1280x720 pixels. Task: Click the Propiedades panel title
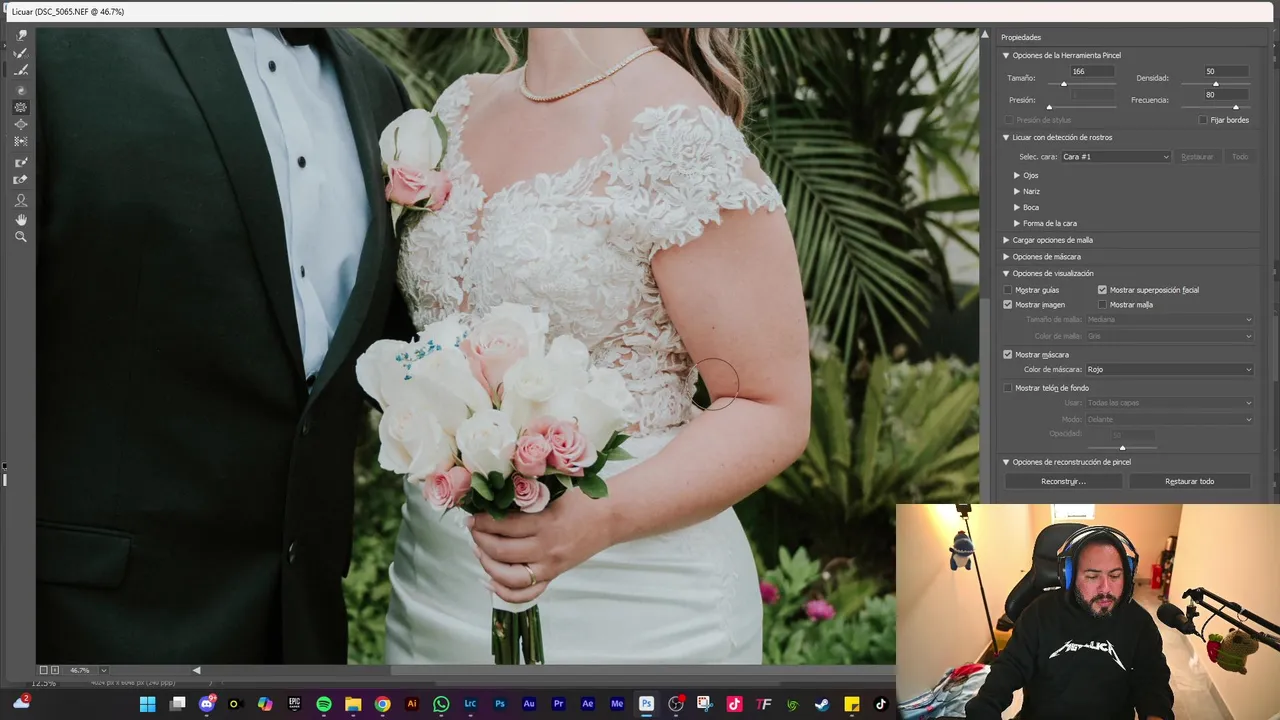pyautogui.click(x=1021, y=37)
